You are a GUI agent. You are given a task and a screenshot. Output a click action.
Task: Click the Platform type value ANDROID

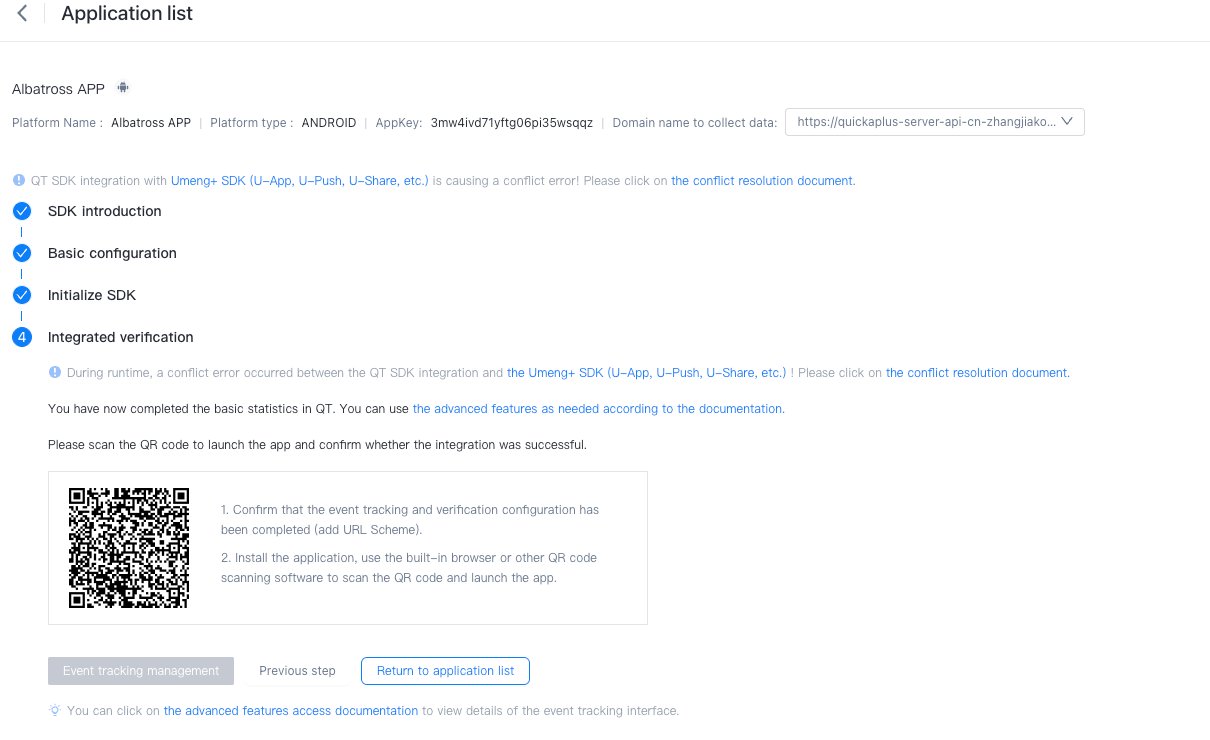[x=329, y=123]
